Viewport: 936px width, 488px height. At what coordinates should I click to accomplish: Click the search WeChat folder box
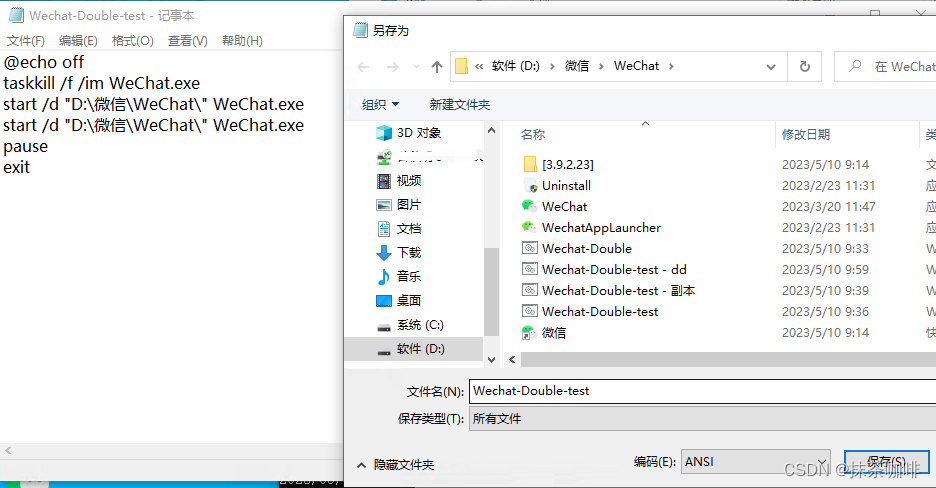[x=886, y=66]
